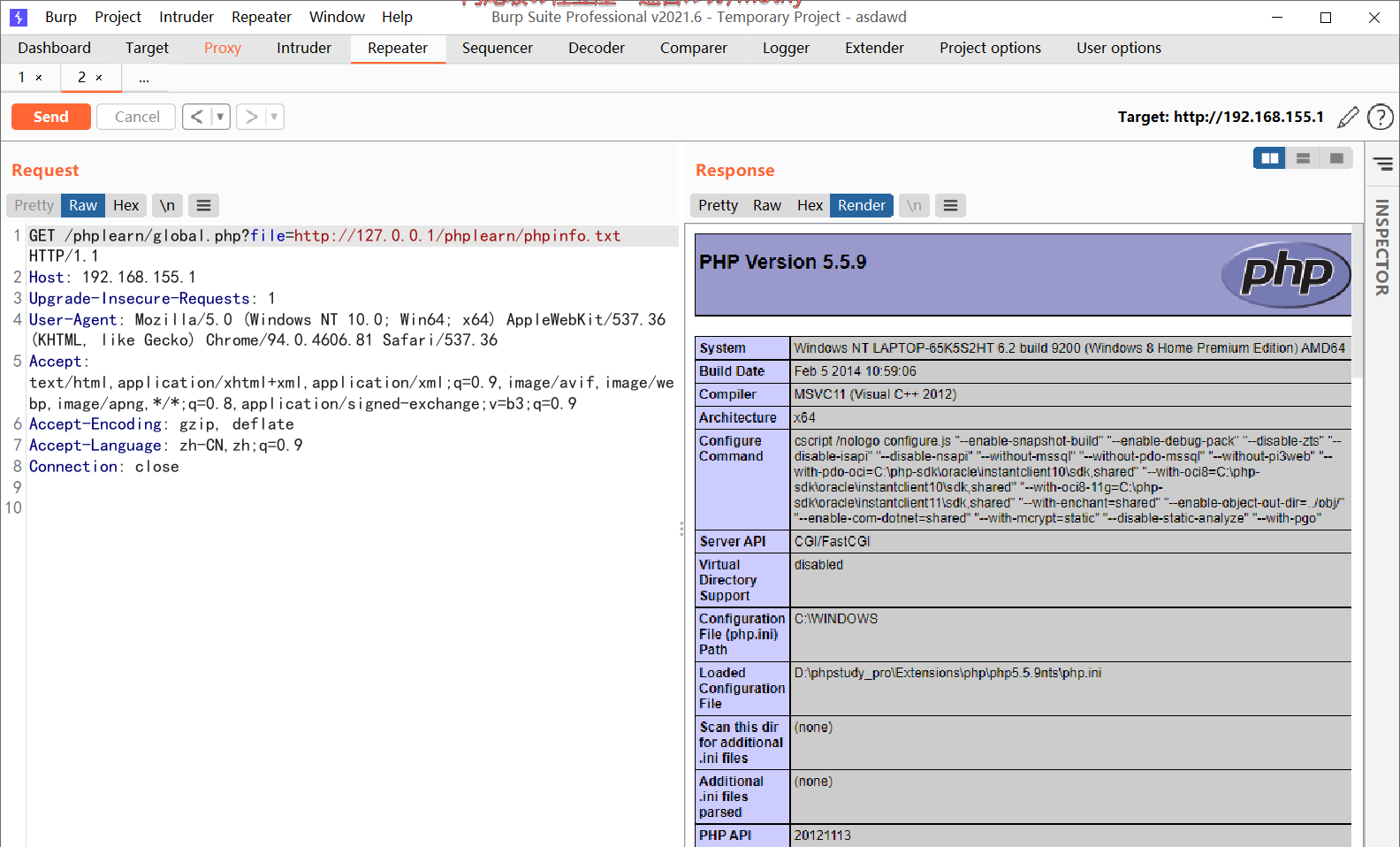Toggle response non-printable characters \n button
Image resolution: width=1400 pixels, height=847 pixels.
[x=914, y=205]
